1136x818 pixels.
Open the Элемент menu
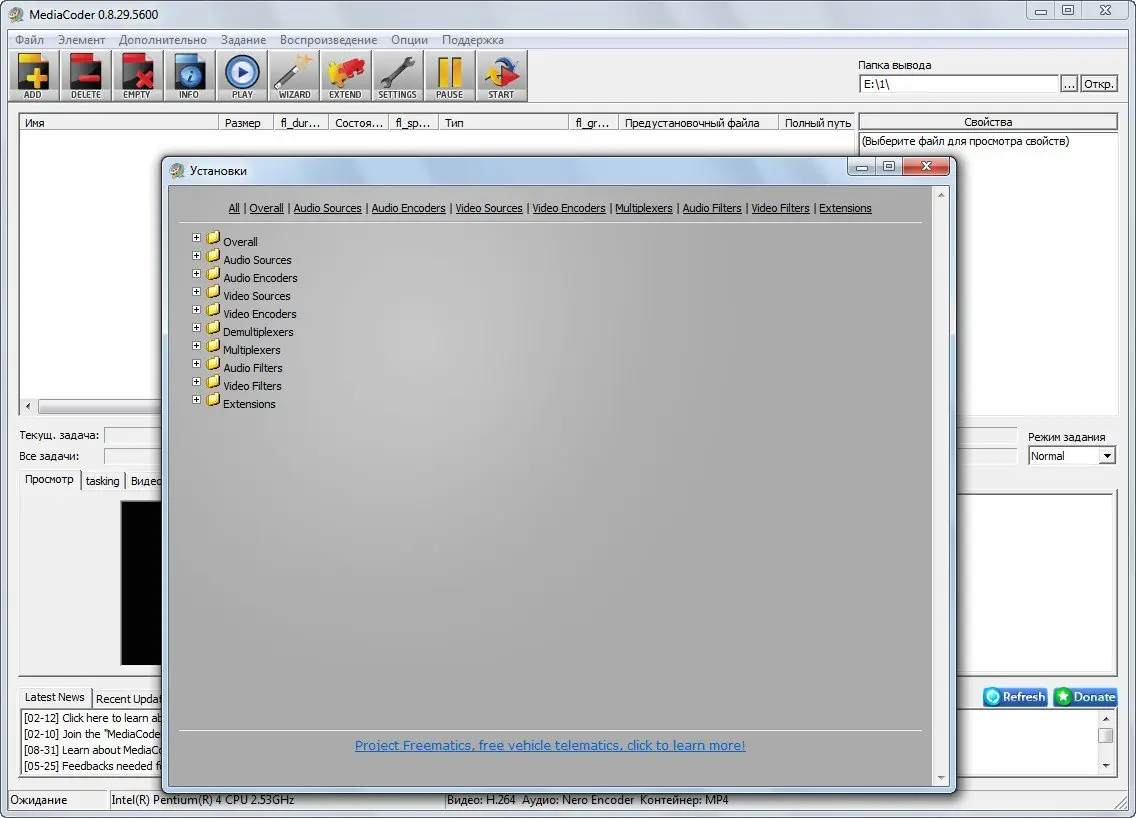[81, 40]
